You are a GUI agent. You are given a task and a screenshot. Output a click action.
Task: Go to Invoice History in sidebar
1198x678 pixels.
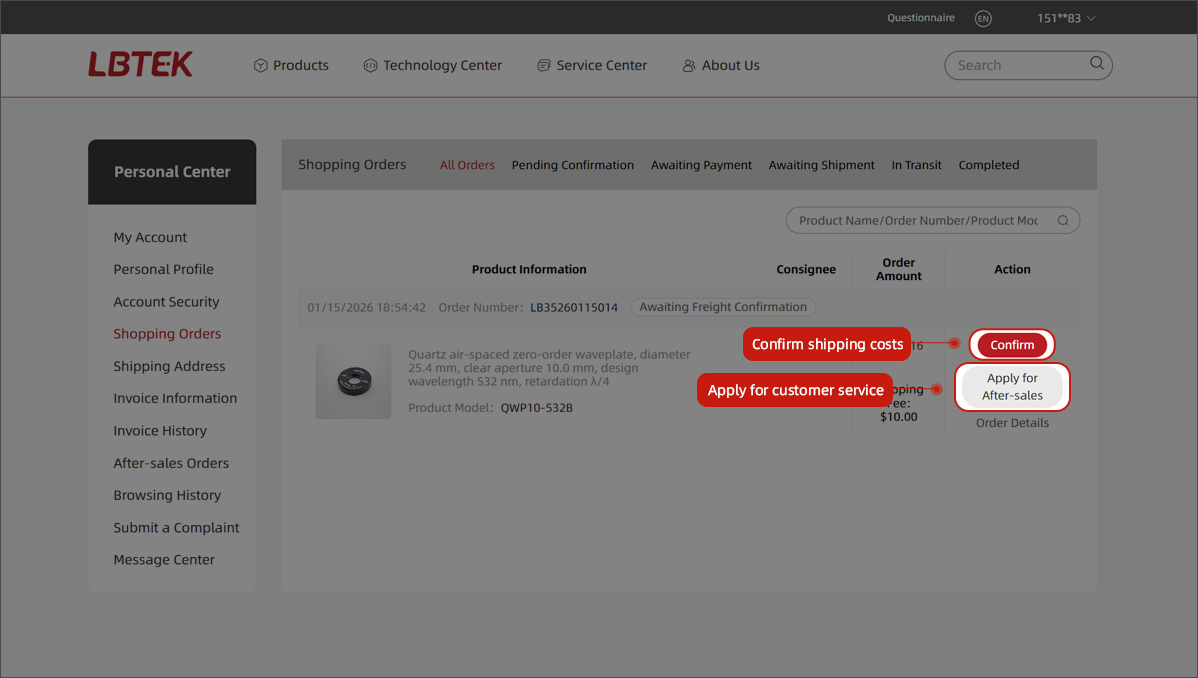click(x=160, y=431)
